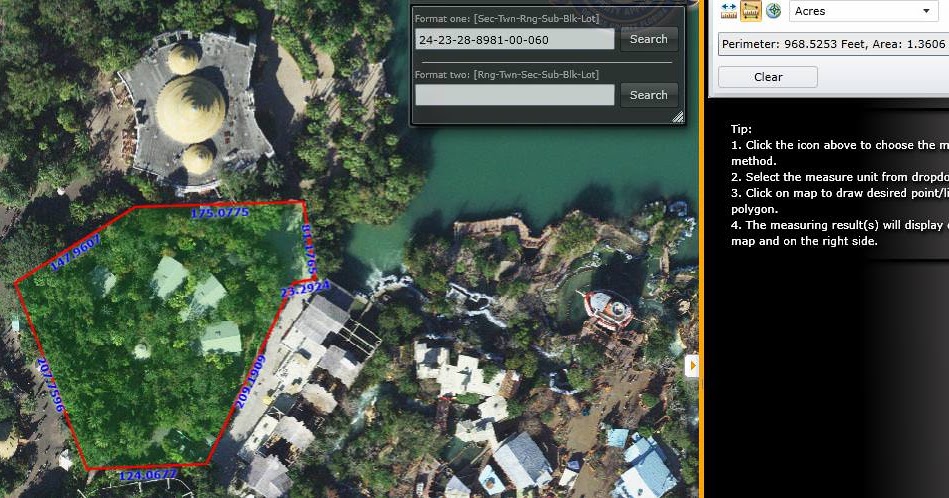Click the Perimeter and Area result box
The width and height of the screenshot is (949, 498).
[833, 44]
